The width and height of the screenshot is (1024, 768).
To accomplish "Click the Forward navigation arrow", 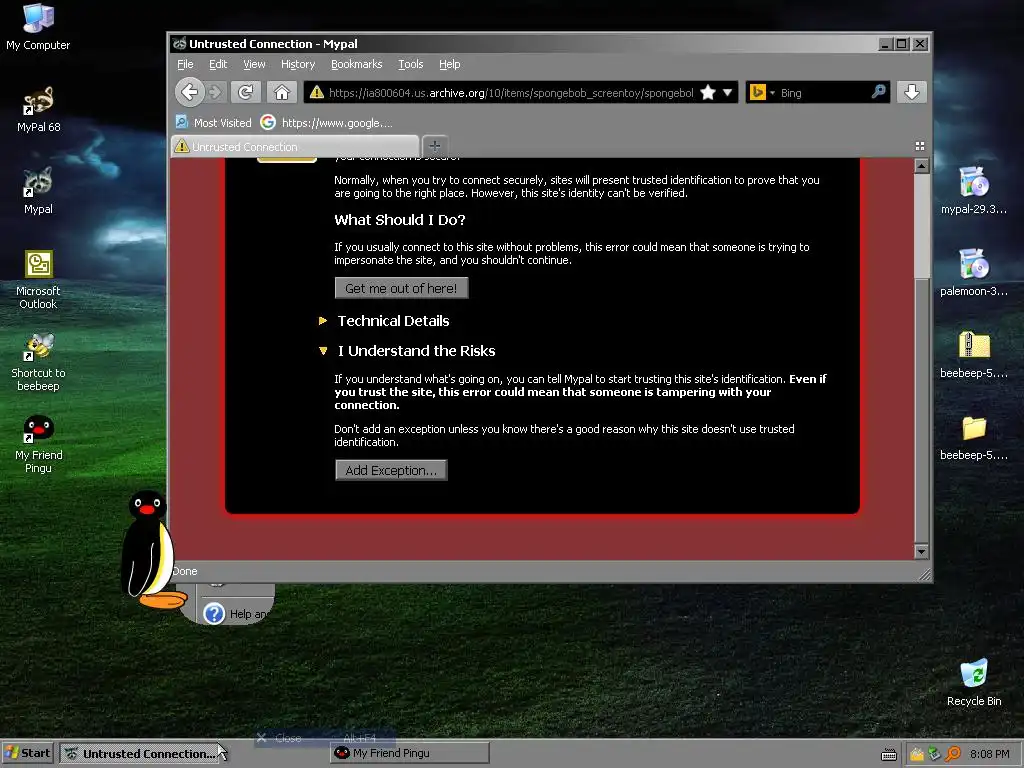I will click(216, 93).
